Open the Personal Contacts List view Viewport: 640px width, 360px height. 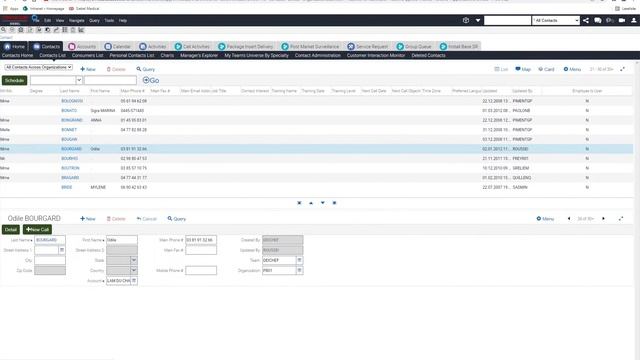(132, 56)
